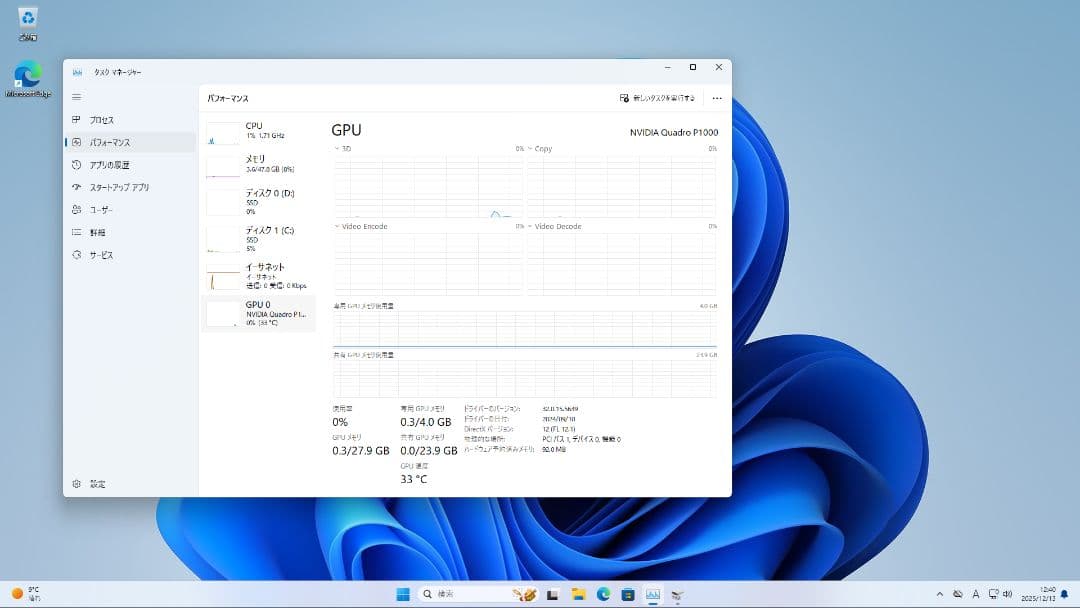The height and width of the screenshot is (608, 1080).
Task: Open the Windows Start menu
Action: pos(402,593)
